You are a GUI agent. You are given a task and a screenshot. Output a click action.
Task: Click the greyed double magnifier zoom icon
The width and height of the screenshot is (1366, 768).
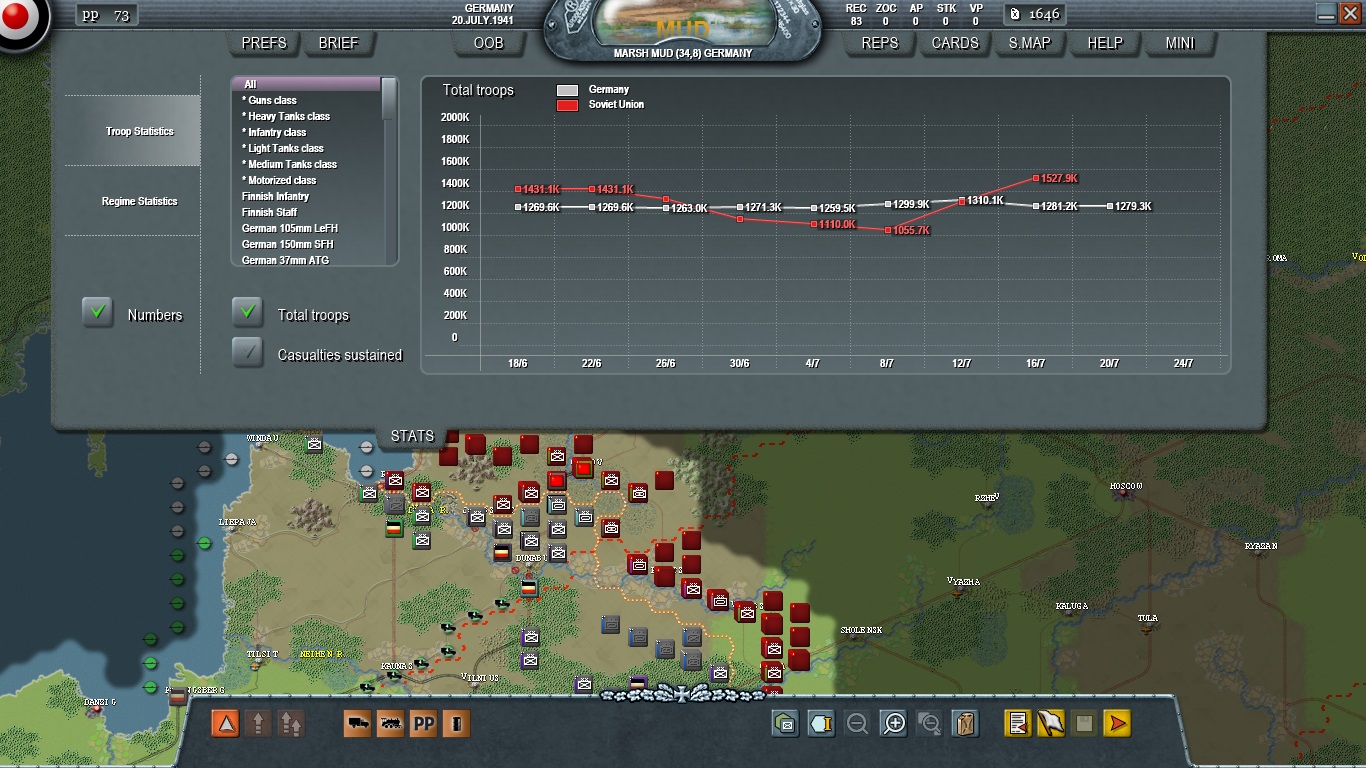coord(929,723)
